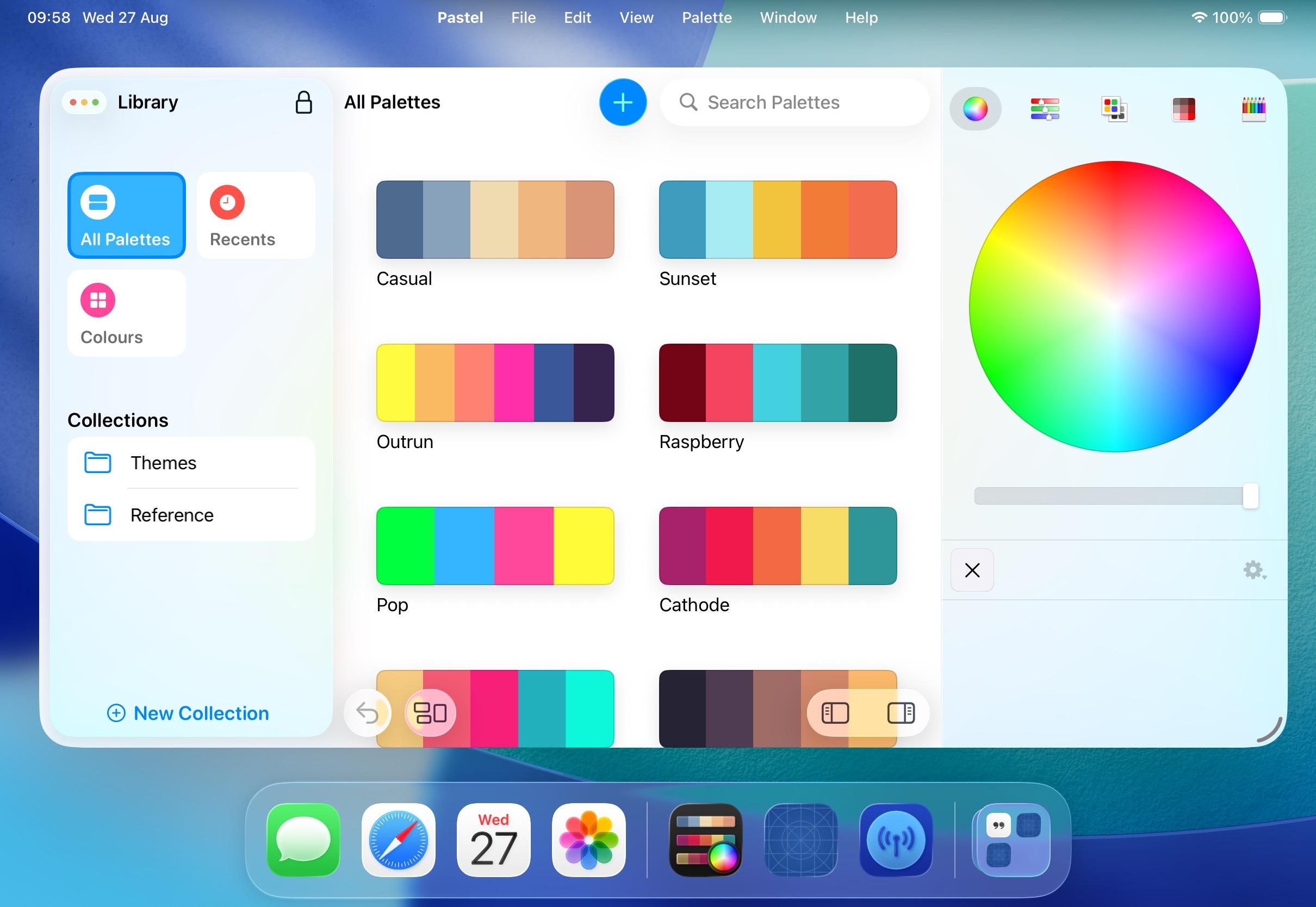1316x907 pixels.
Task: Click the magnifier icon in search field
Action: pos(688,102)
